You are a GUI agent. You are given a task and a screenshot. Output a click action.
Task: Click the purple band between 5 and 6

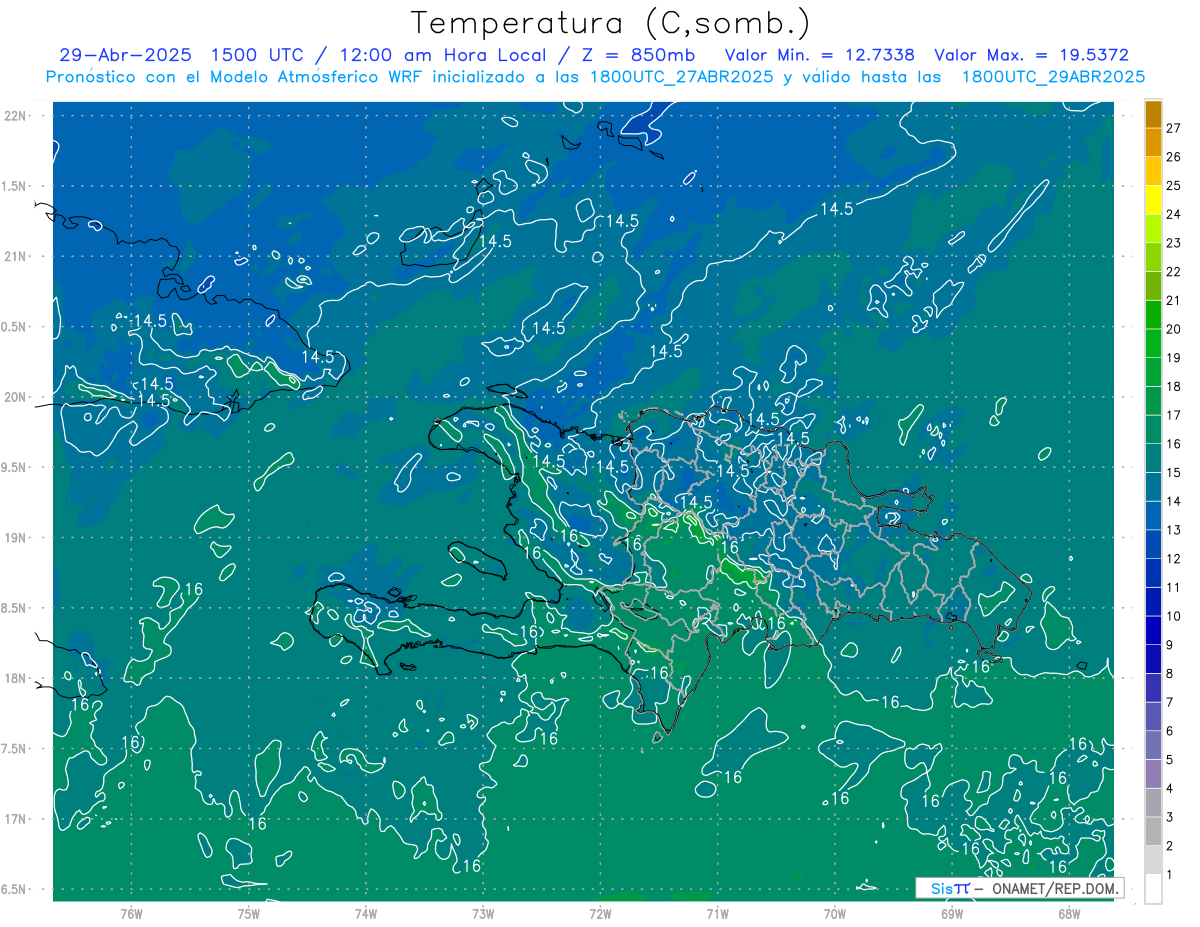click(1153, 745)
